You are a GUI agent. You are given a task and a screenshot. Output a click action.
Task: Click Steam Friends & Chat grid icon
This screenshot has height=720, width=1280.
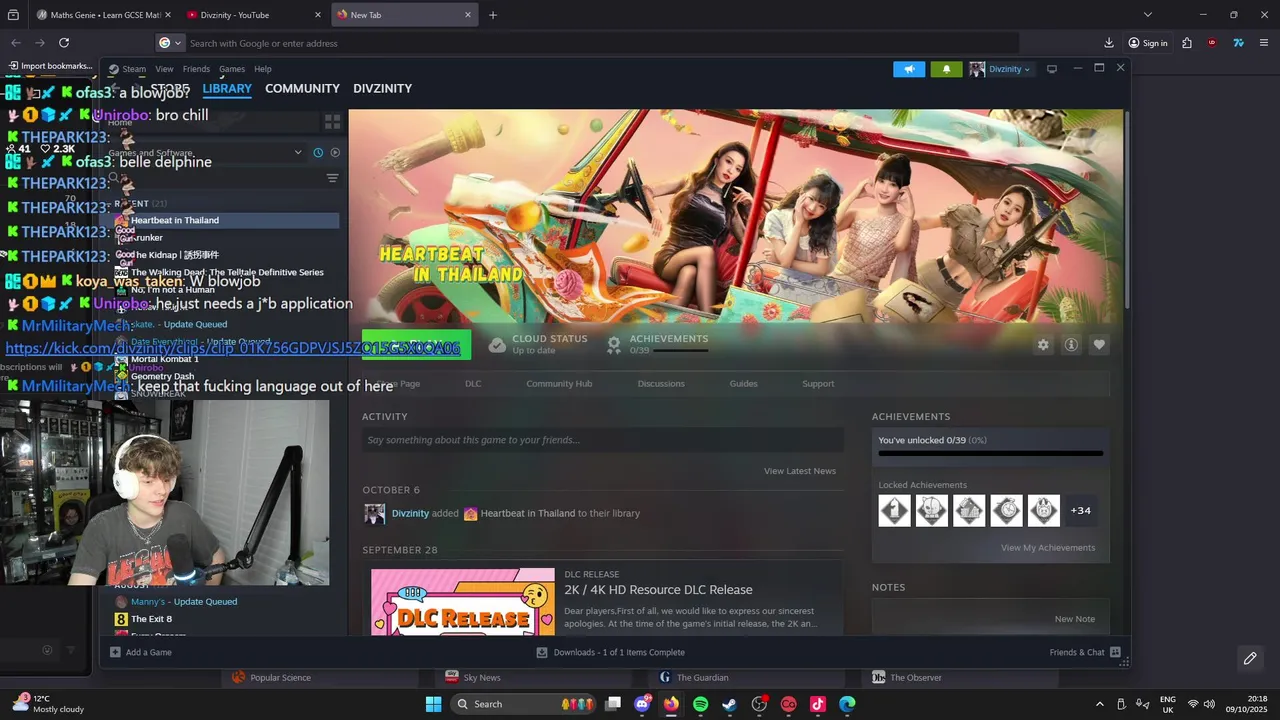[x=1116, y=652]
